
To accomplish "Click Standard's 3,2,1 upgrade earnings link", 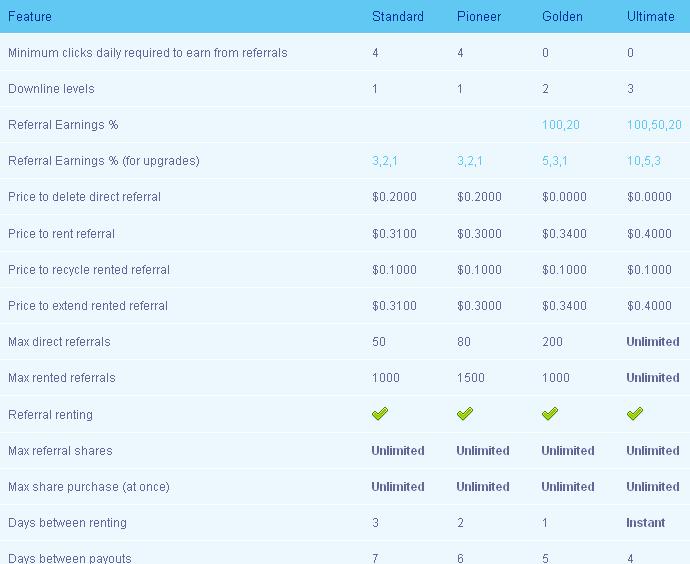I will (385, 161).
